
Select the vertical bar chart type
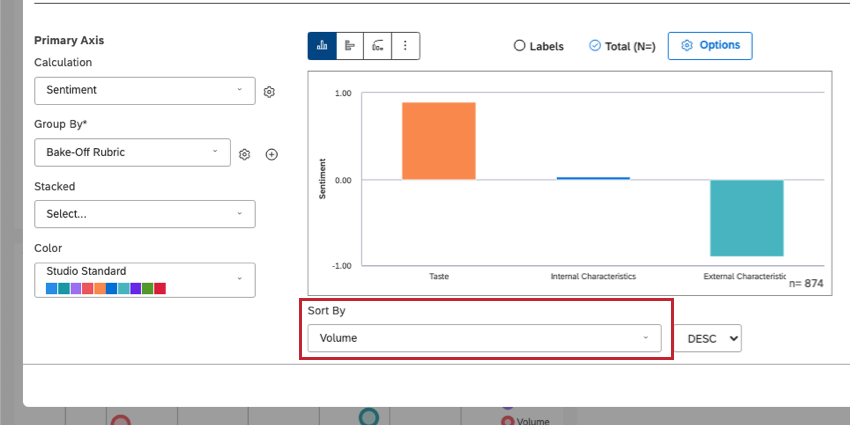(322, 46)
